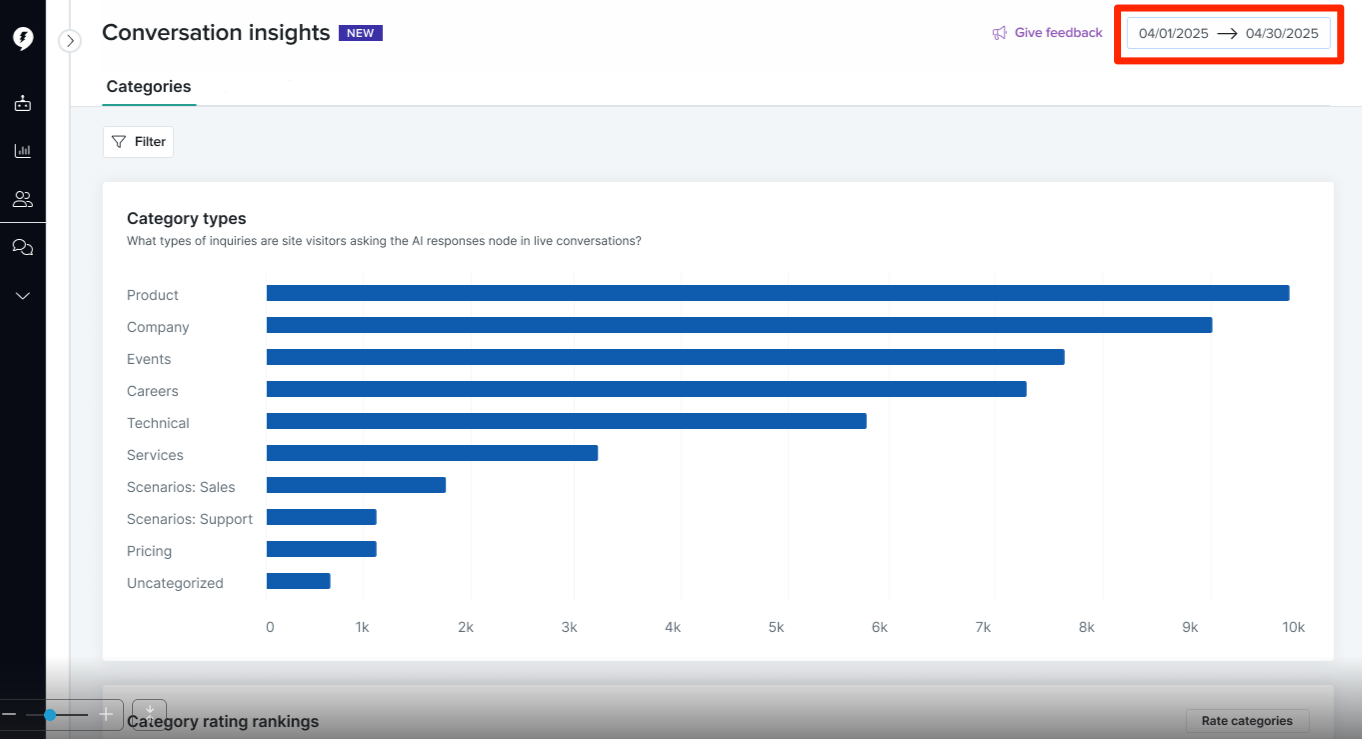The height and width of the screenshot is (739, 1362).
Task: Click the Give feedback link
Action: (1047, 33)
